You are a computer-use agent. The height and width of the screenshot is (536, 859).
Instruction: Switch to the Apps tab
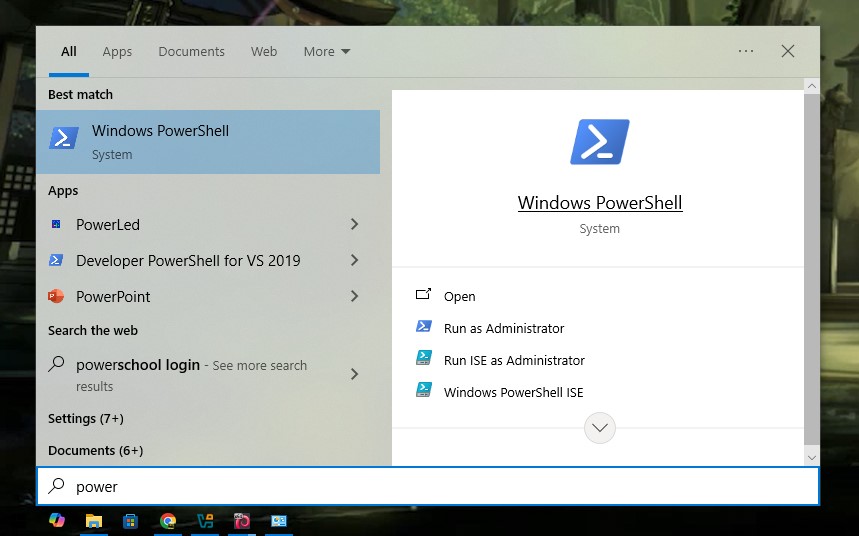click(x=117, y=52)
